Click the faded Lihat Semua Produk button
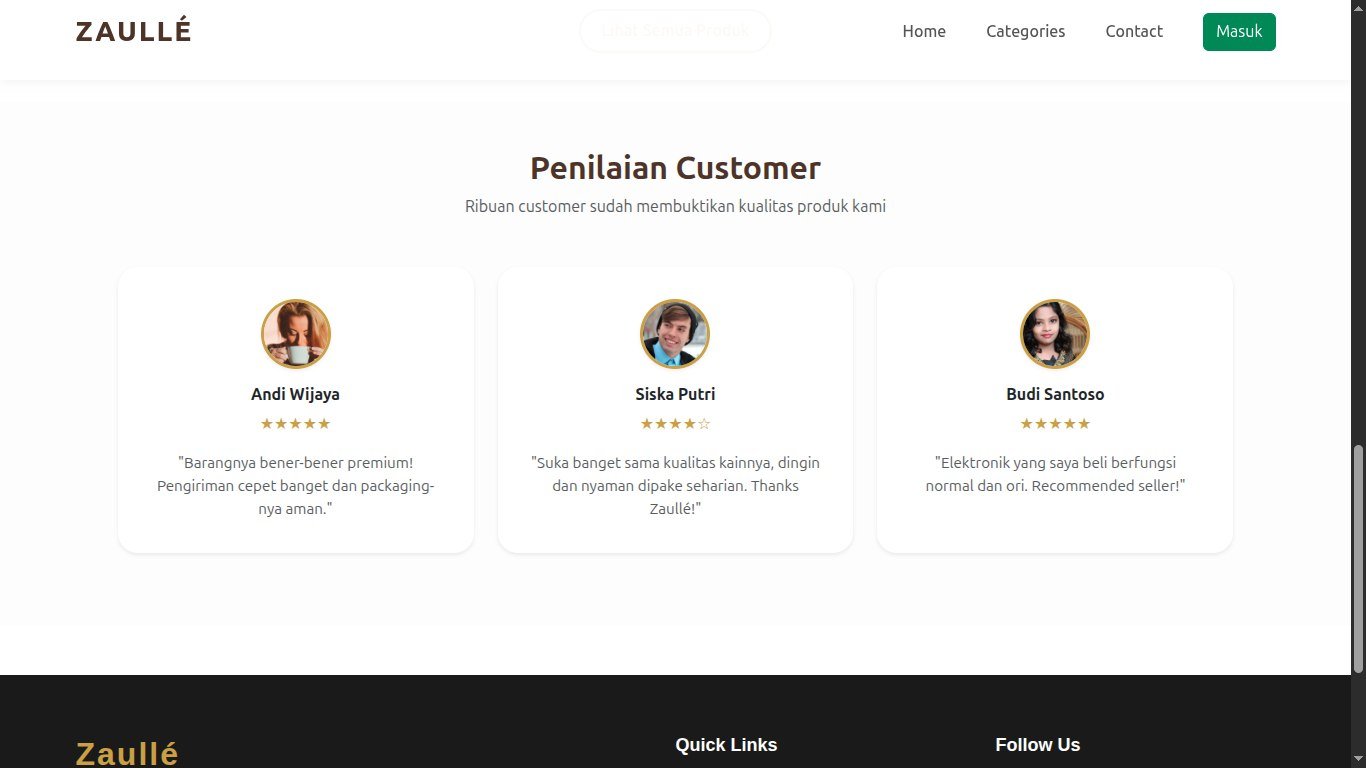Viewport: 1366px width, 768px height. (x=675, y=31)
